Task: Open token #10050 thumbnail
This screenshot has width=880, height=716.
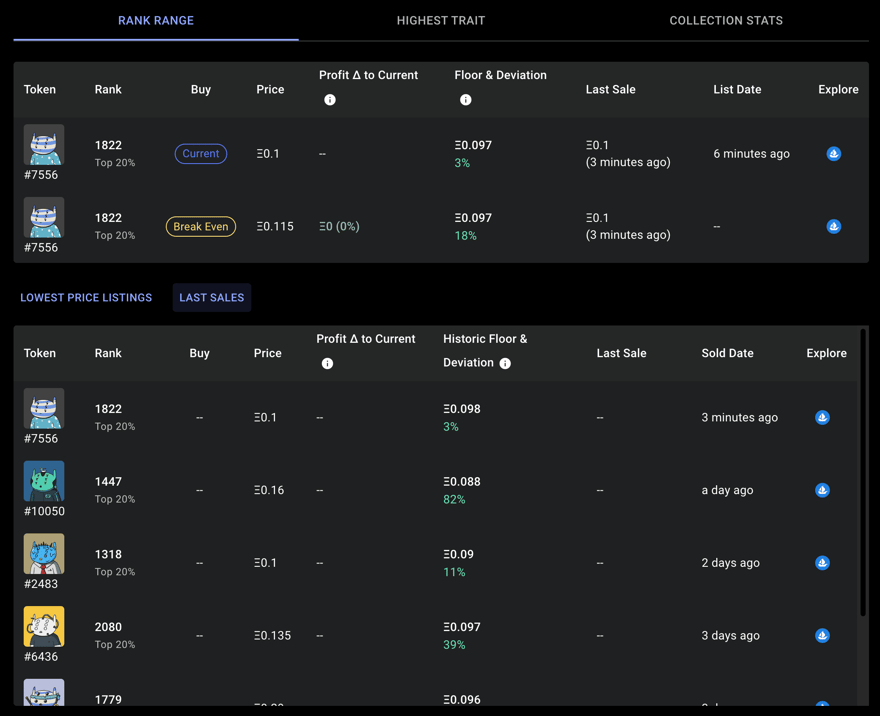Action: pos(44,481)
